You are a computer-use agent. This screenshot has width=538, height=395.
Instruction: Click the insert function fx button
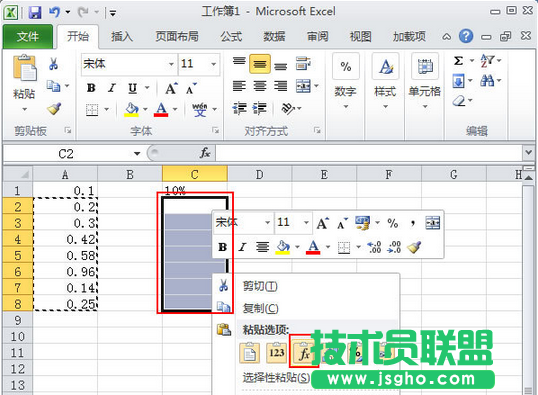point(205,152)
